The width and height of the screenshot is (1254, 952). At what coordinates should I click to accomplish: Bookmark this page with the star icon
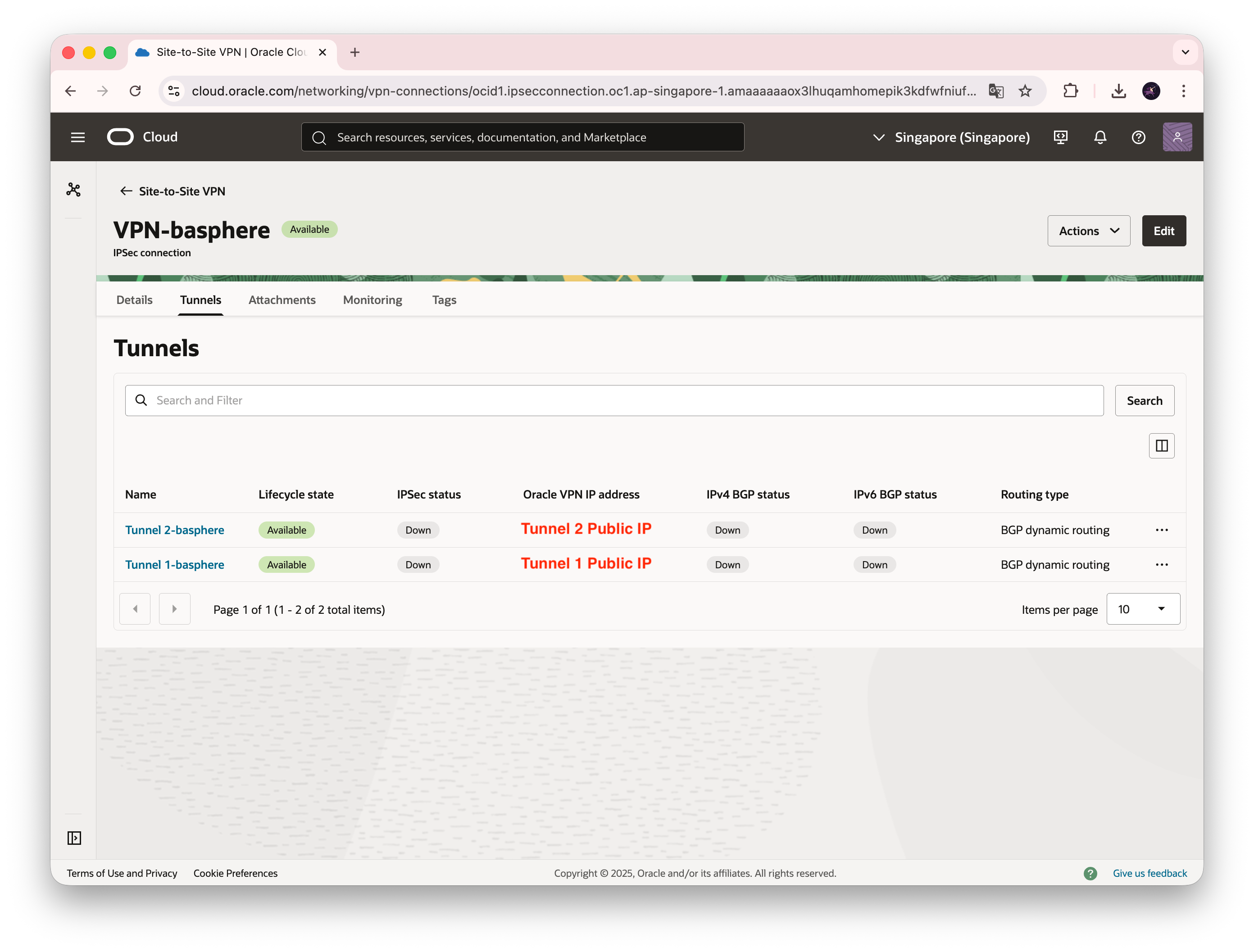(1025, 91)
